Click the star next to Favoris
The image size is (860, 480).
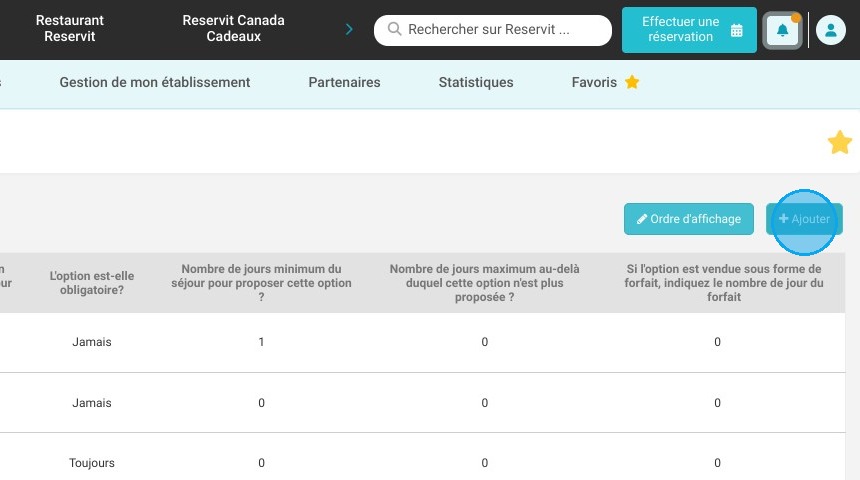(x=632, y=82)
